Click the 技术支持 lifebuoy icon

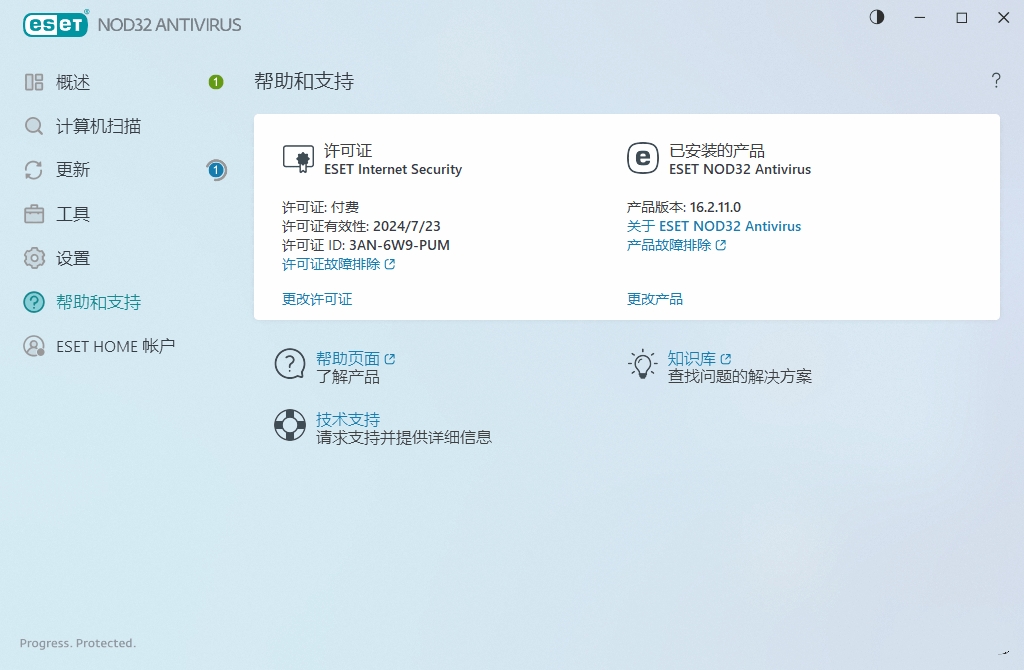pyautogui.click(x=289, y=425)
